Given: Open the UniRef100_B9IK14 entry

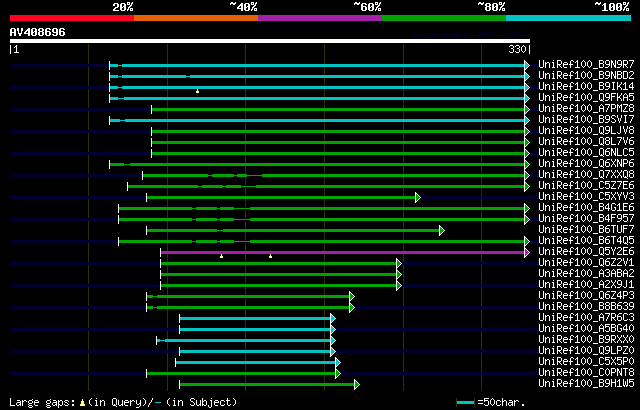Looking at the screenshot, I should [586, 86].
